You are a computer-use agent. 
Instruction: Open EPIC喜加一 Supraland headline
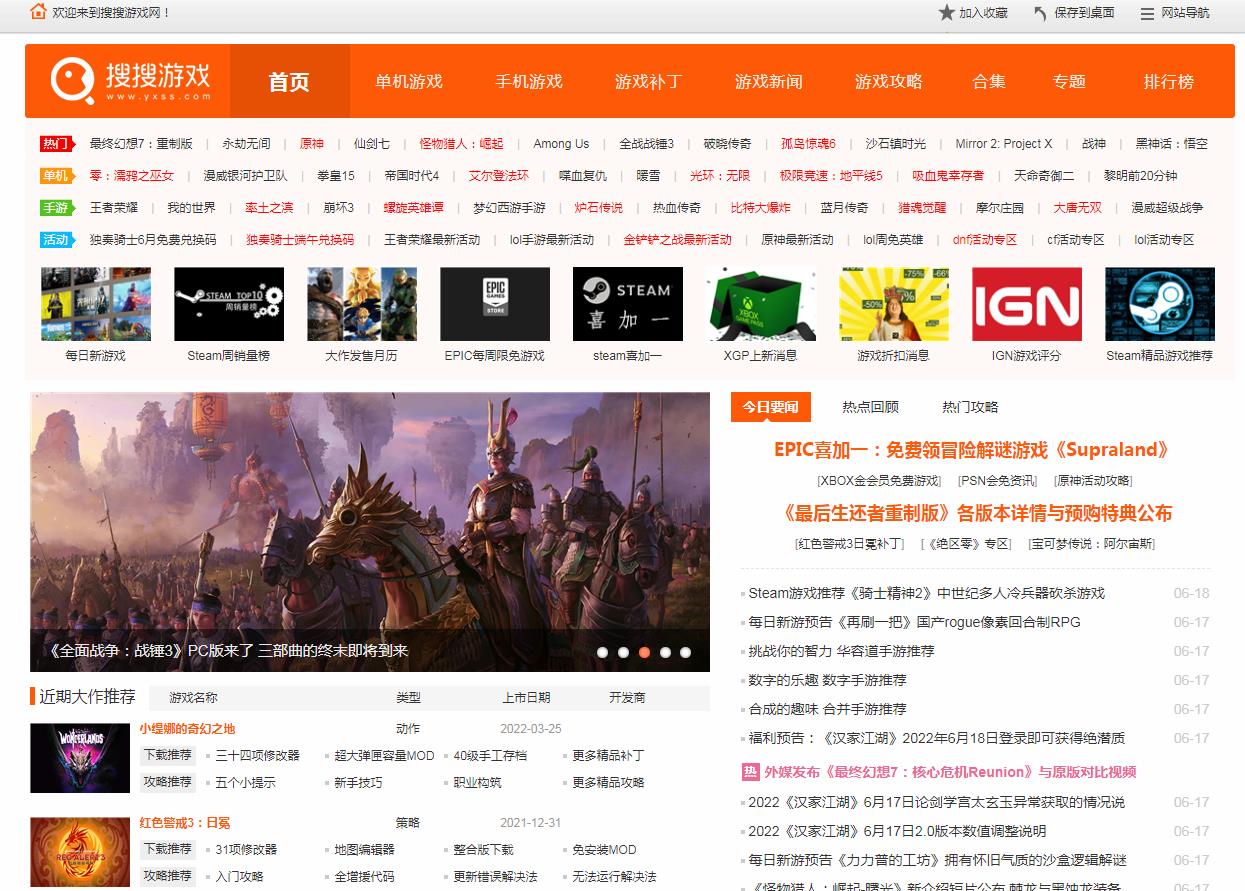coord(972,450)
